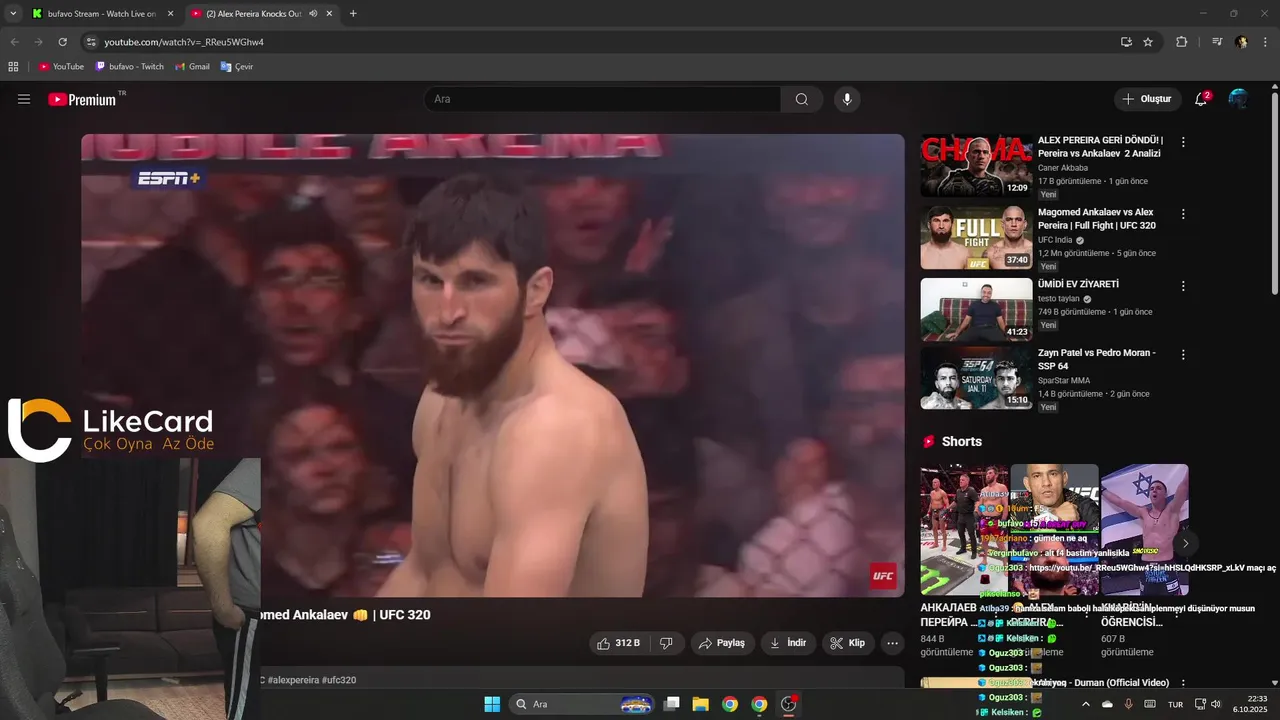The width and height of the screenshot is (1280, 720).
Task: Open YouTube bookmark in bookmarks bar
Action: pos(61,67)
